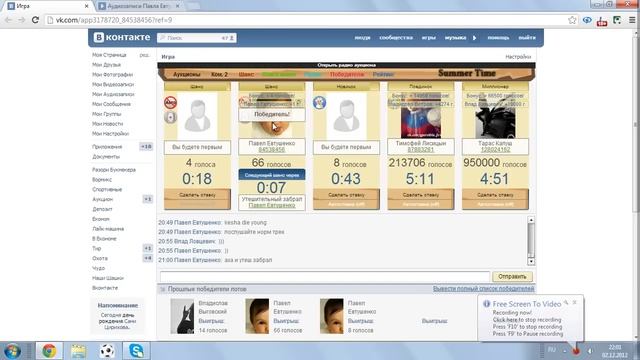Open Skype from the taskbar
Screen dimensions: 640x360
click(136, 351)
